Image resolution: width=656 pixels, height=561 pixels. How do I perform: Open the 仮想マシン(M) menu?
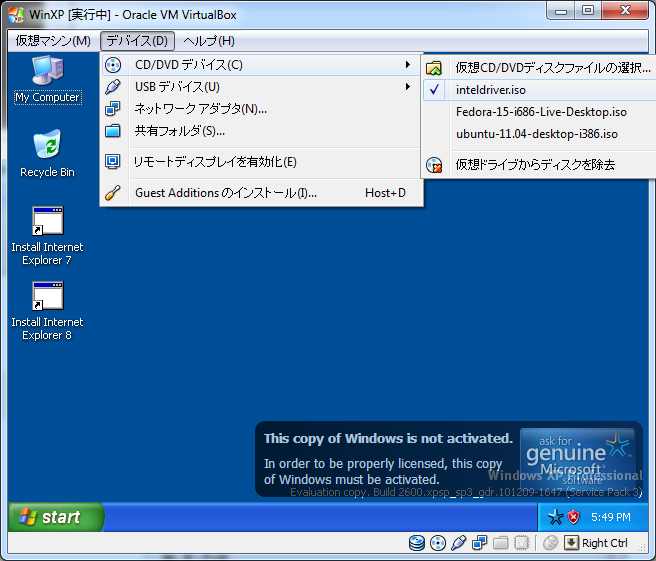pyautogui.click(x=53, y=41)
